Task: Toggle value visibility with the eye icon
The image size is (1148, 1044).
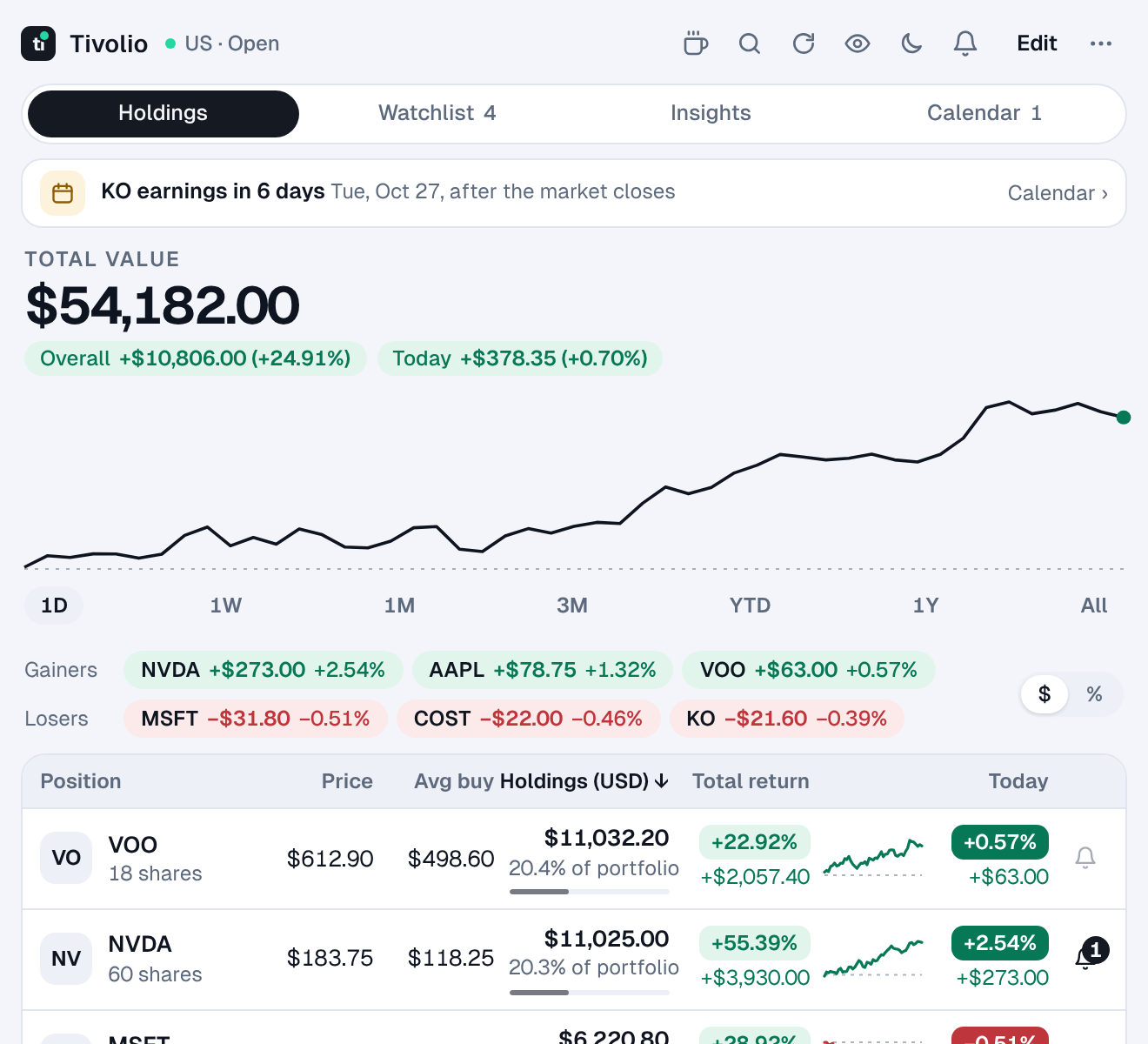Action: [858, 43]
